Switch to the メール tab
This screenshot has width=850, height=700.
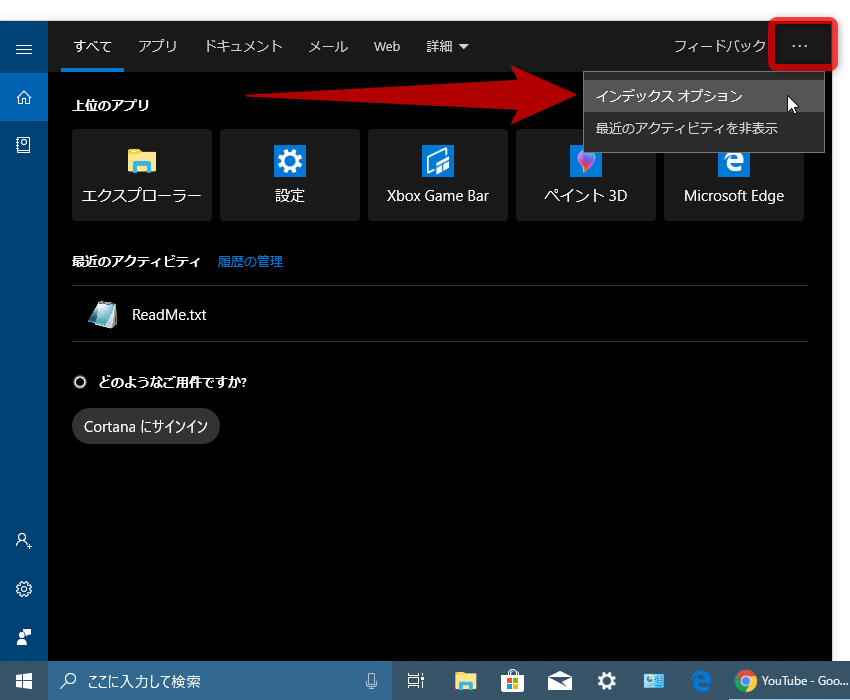[x=329, y=47]
